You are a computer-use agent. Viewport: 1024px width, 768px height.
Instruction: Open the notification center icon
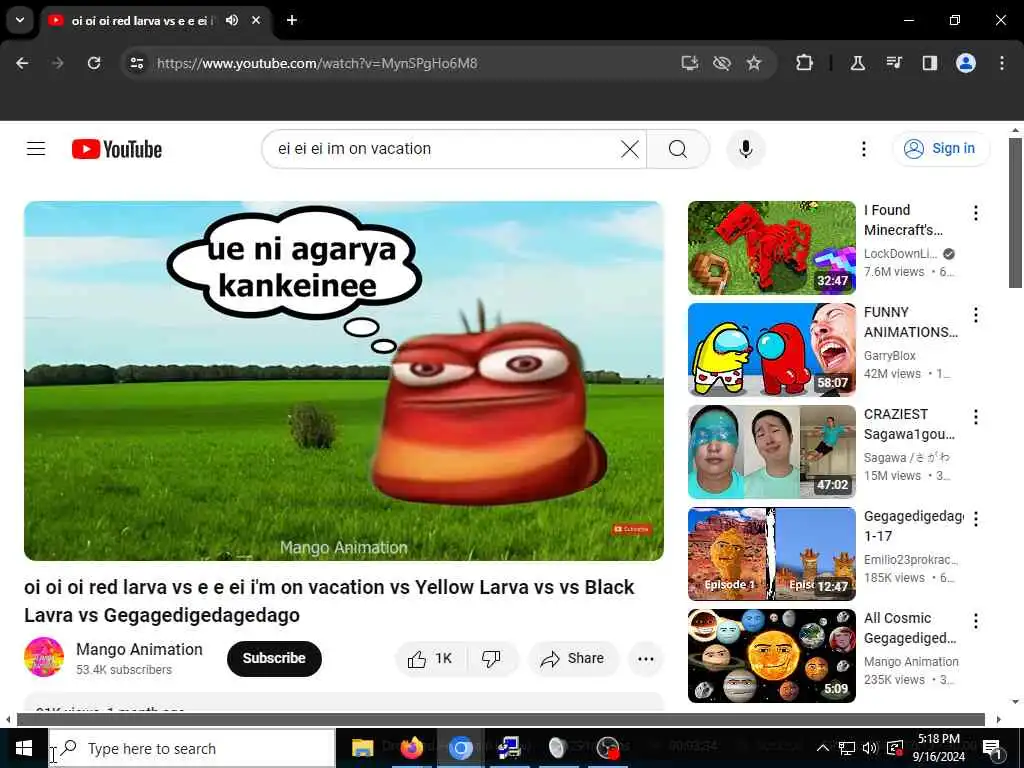click(993, 748)
